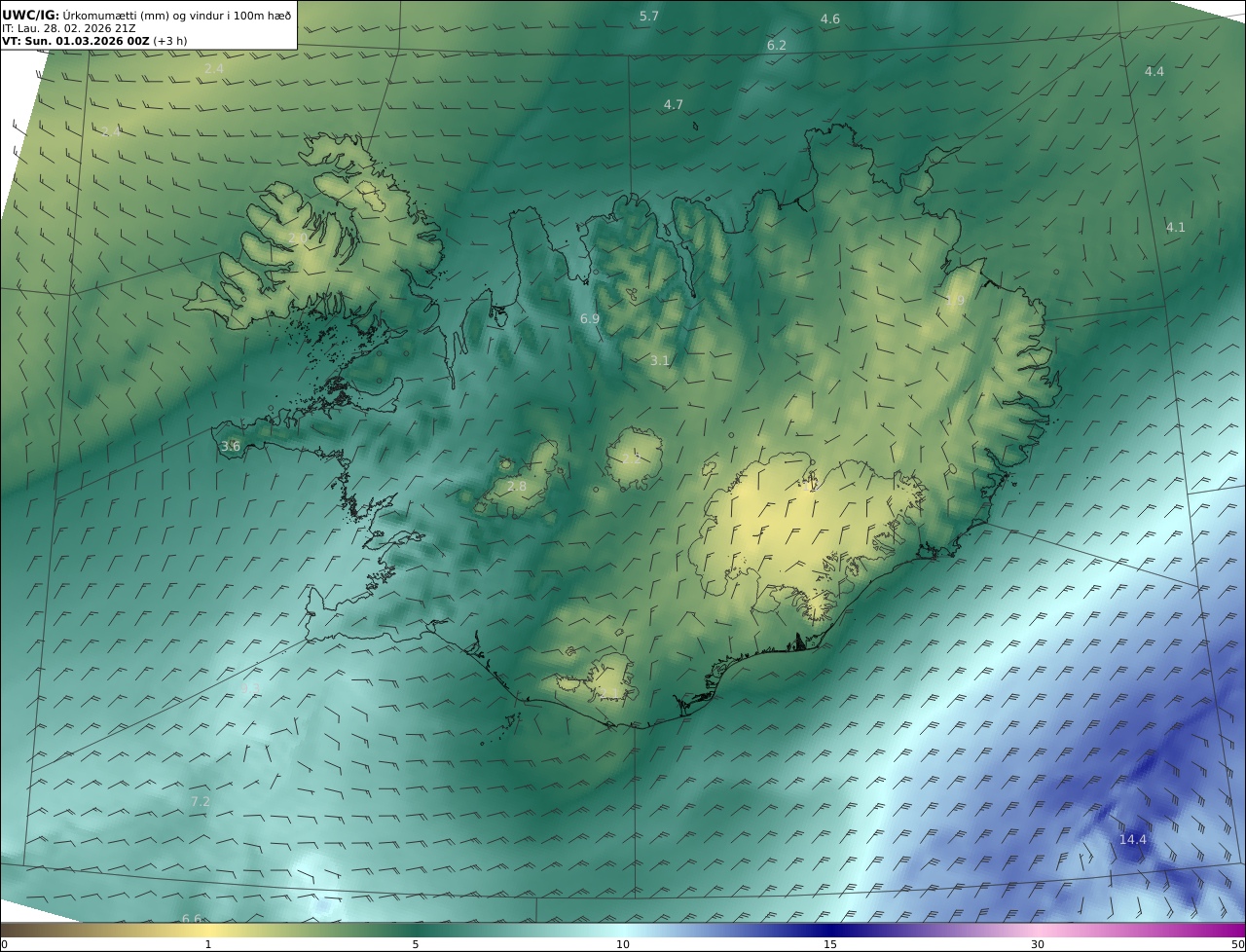Click the 6.6 value near the bottom edge
Image resolution: width=1246 pixels, height=952 pixels.
[x=192, y=919]
